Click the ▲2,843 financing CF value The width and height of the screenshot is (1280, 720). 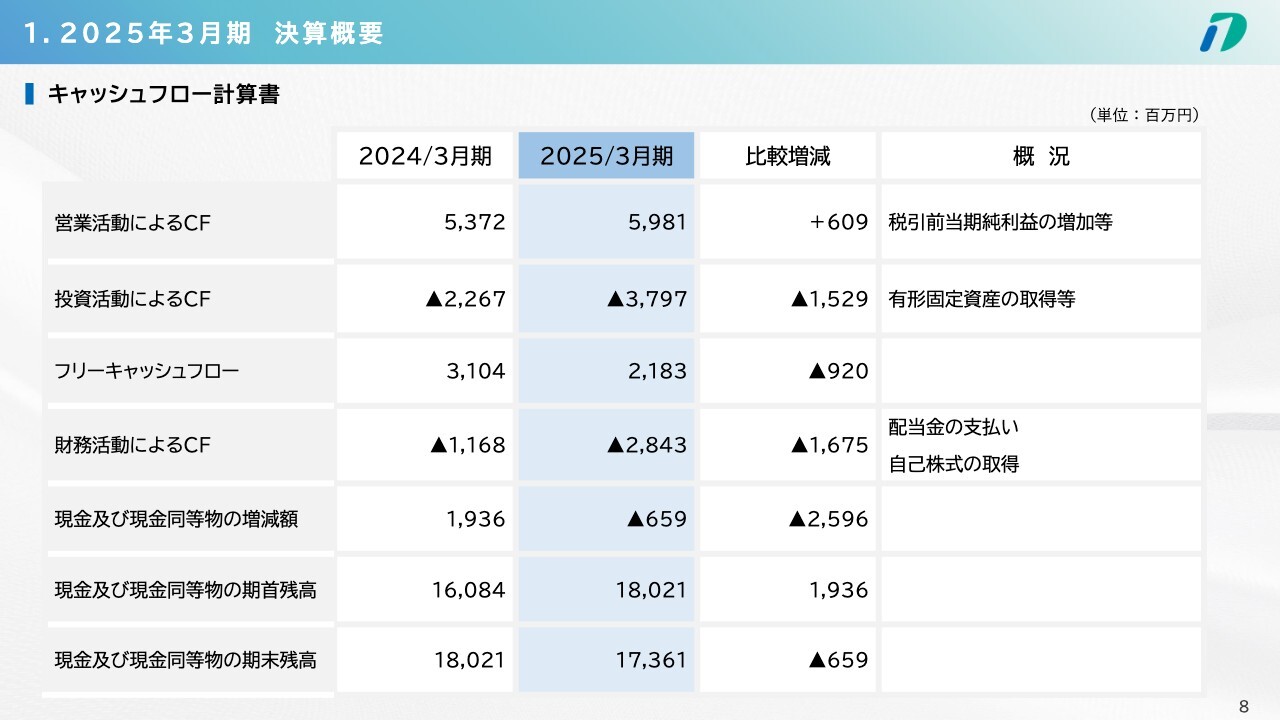(647, 445)
